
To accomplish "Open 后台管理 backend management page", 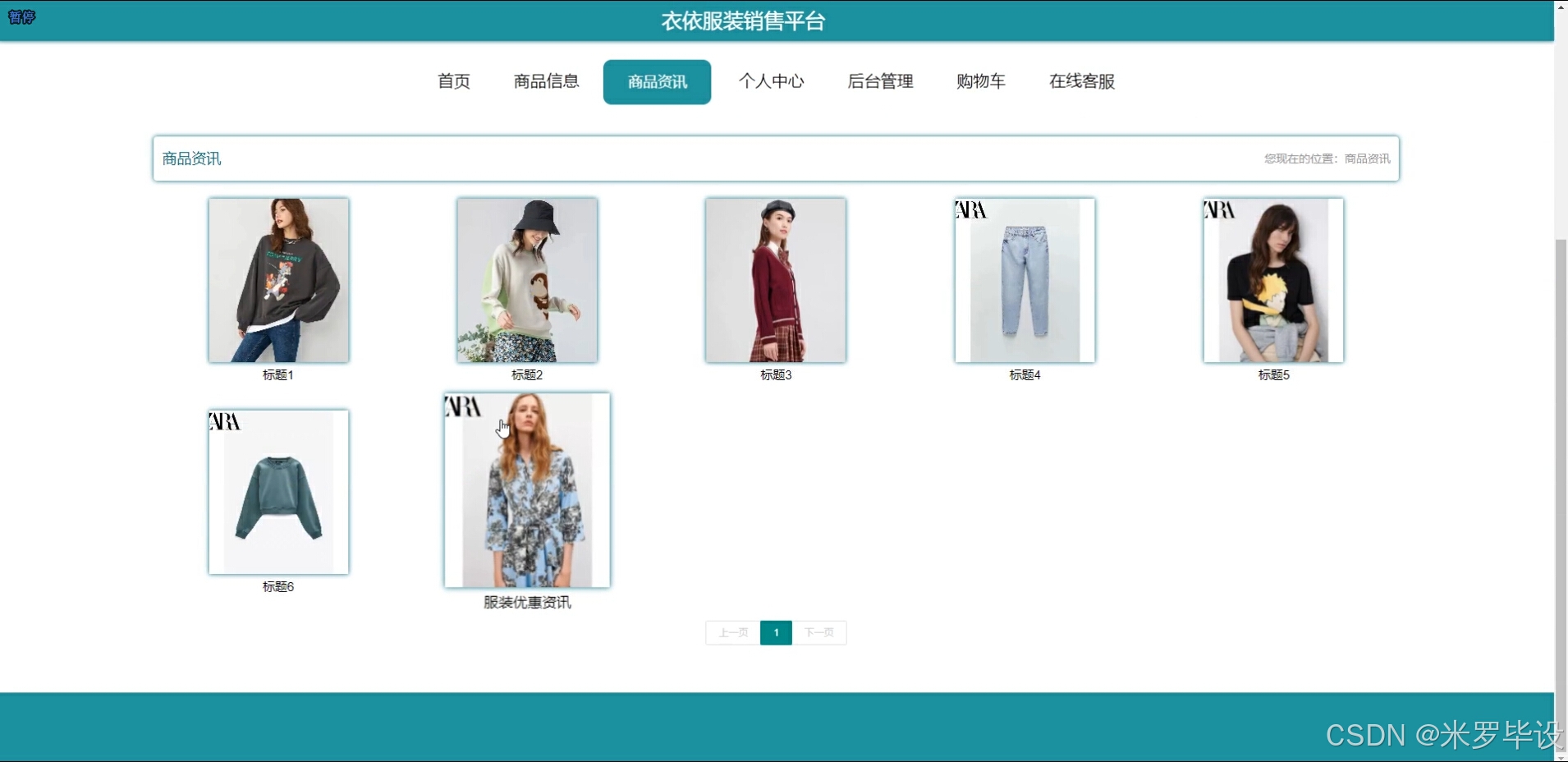I will pyautogui.click(x=879, y=81).
